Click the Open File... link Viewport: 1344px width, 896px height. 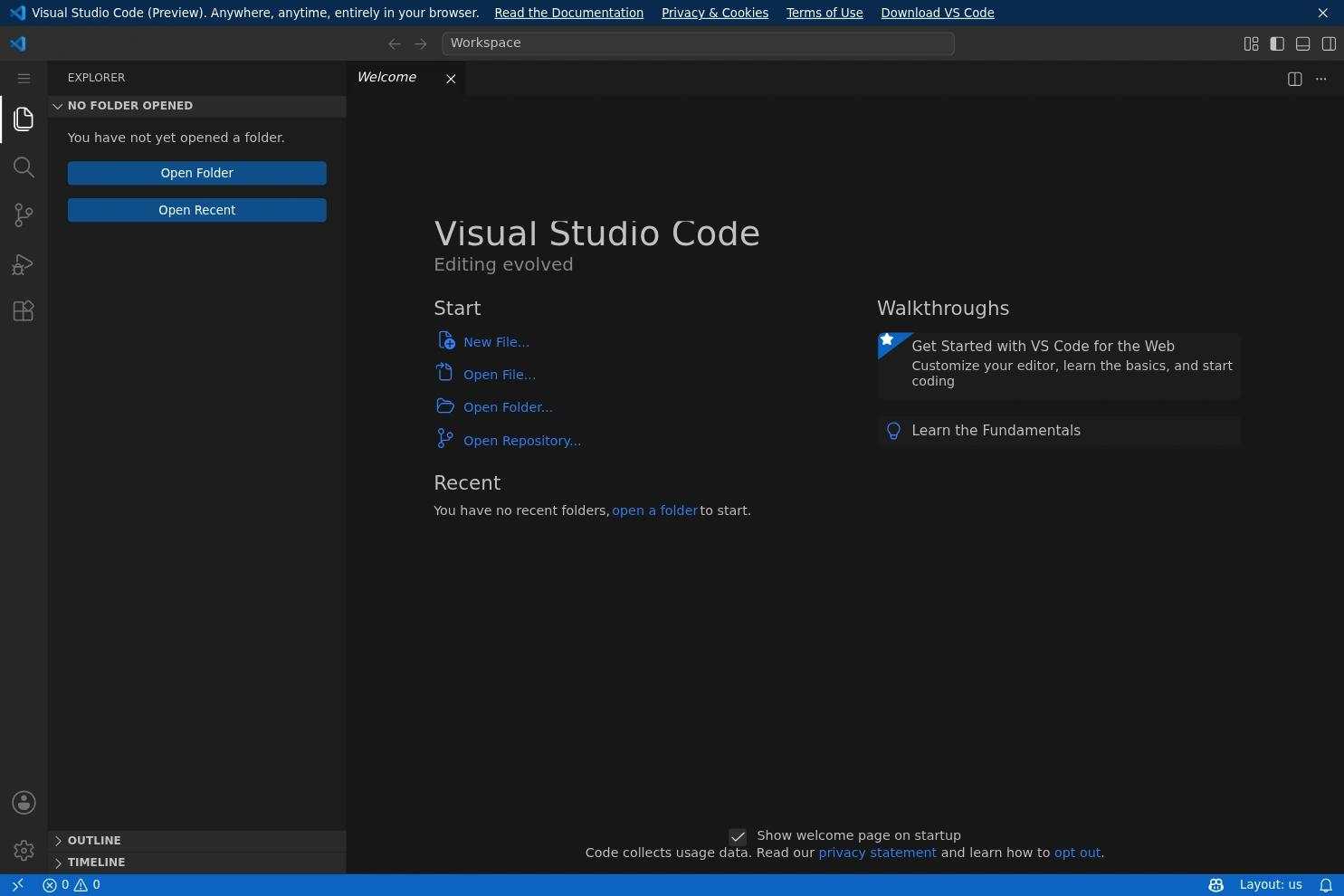pyautogui.click(x=486, y=375)
